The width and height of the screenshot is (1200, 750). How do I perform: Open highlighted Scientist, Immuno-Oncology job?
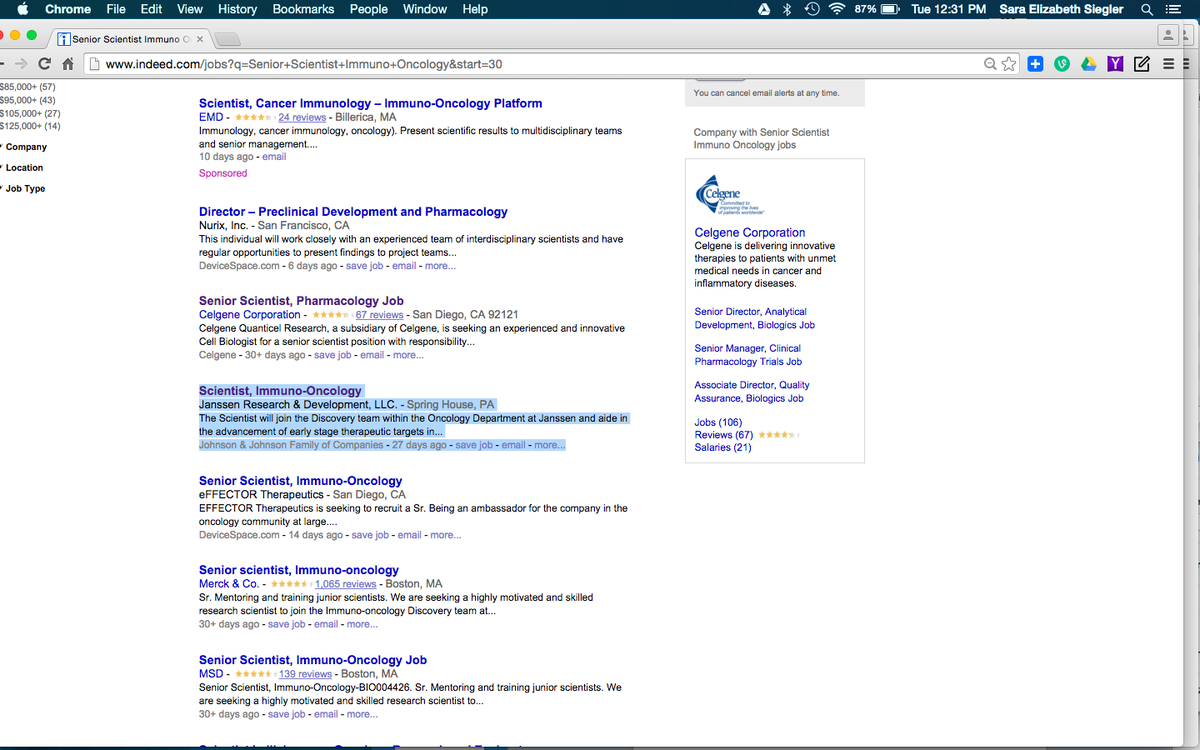pos(280,391)
